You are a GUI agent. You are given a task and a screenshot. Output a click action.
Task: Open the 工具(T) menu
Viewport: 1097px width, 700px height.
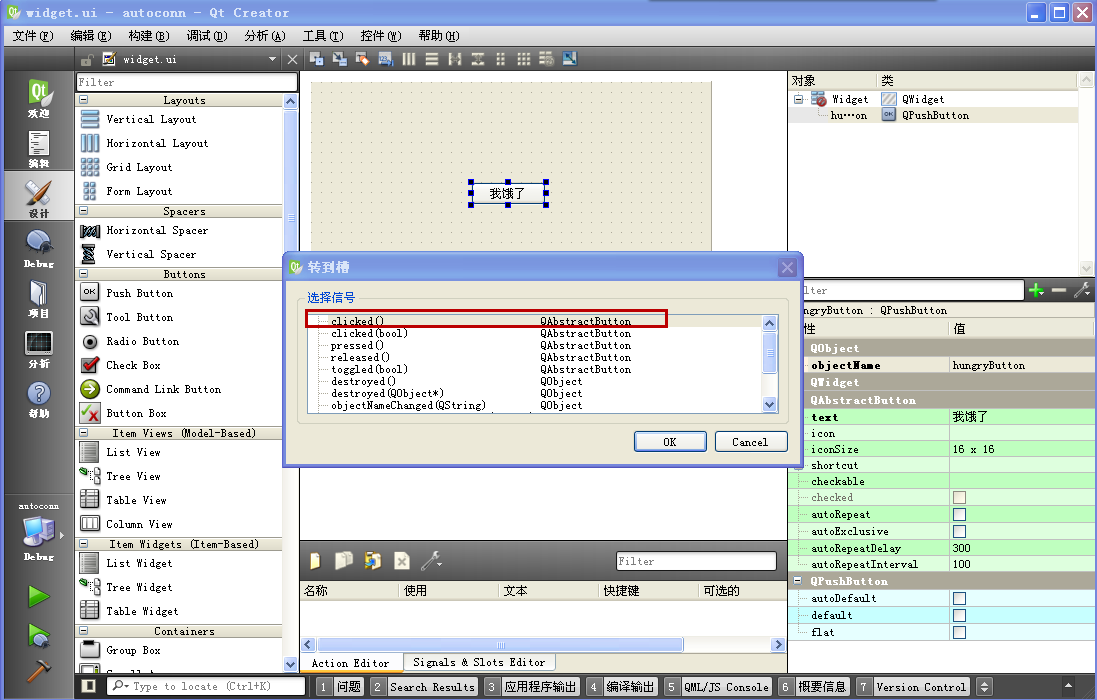point(323,36)
